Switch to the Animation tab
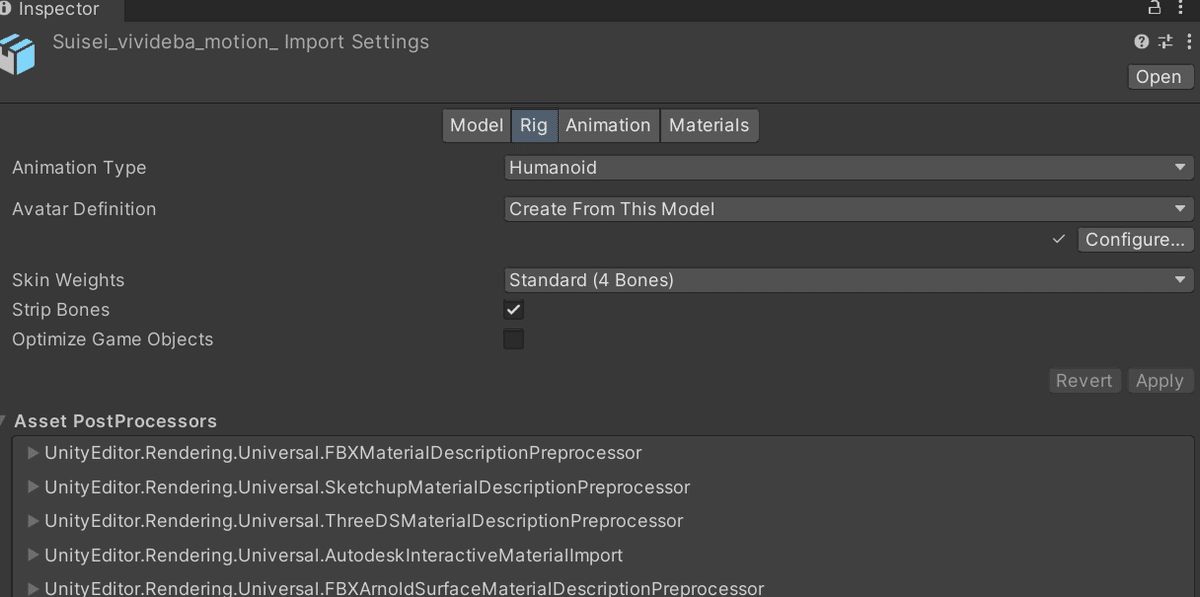 pos(608,125)
